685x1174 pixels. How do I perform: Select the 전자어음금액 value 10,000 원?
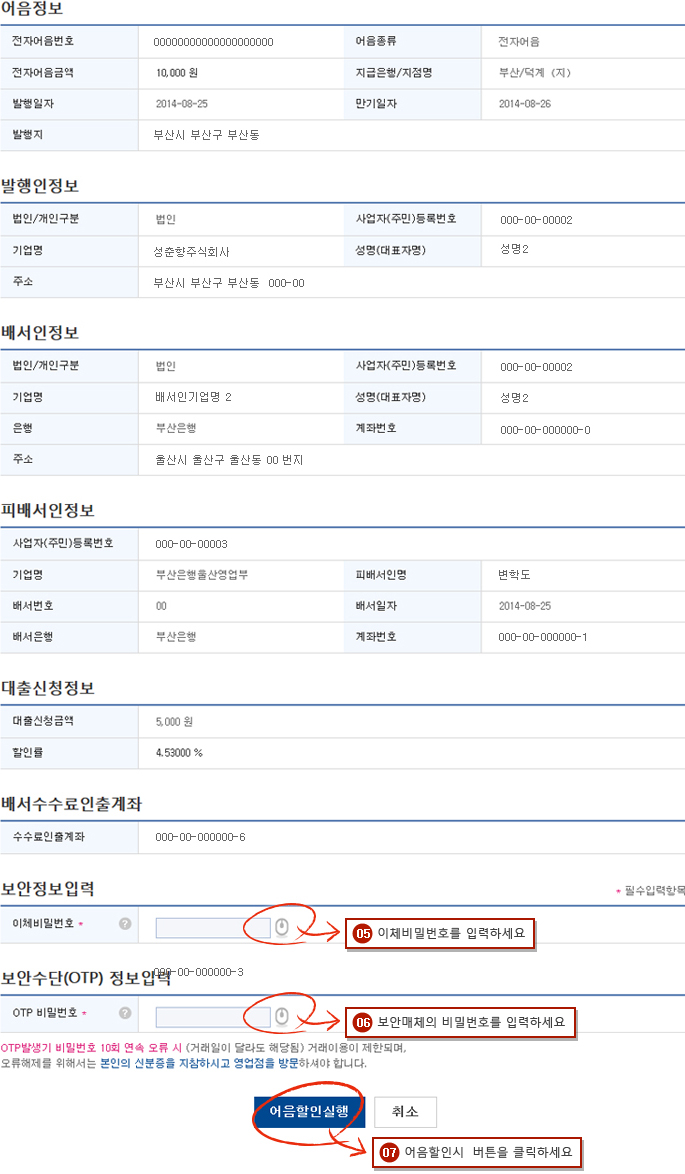pyautogui.click(x=177, y=73)
